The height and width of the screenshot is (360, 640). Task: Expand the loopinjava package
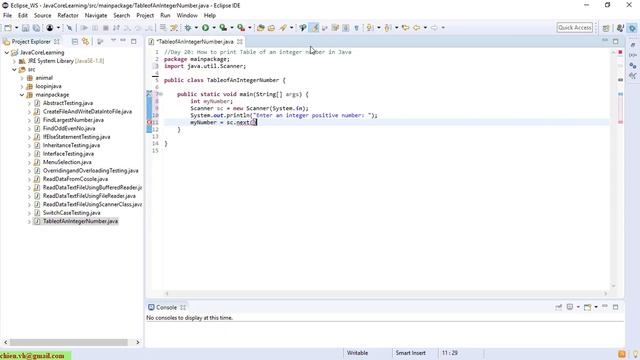click(x=22, y=87)
